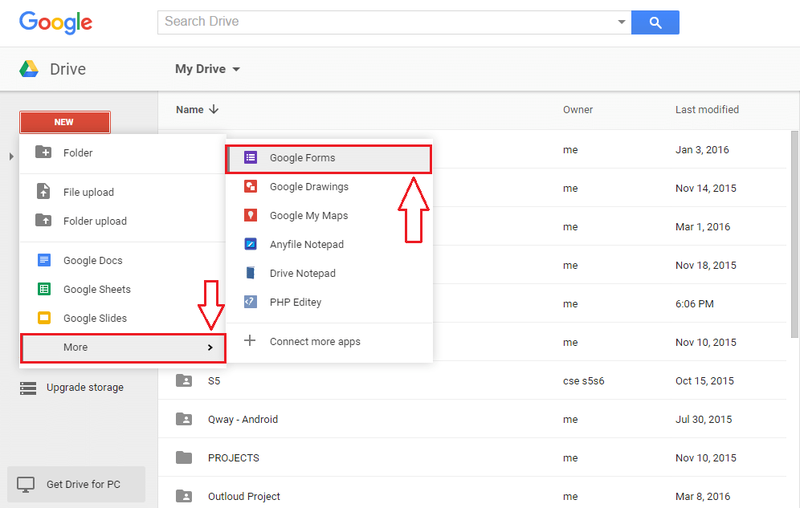
Task: Click the Jan 3, 2016 date cell
Action: (x=702, y=149)
